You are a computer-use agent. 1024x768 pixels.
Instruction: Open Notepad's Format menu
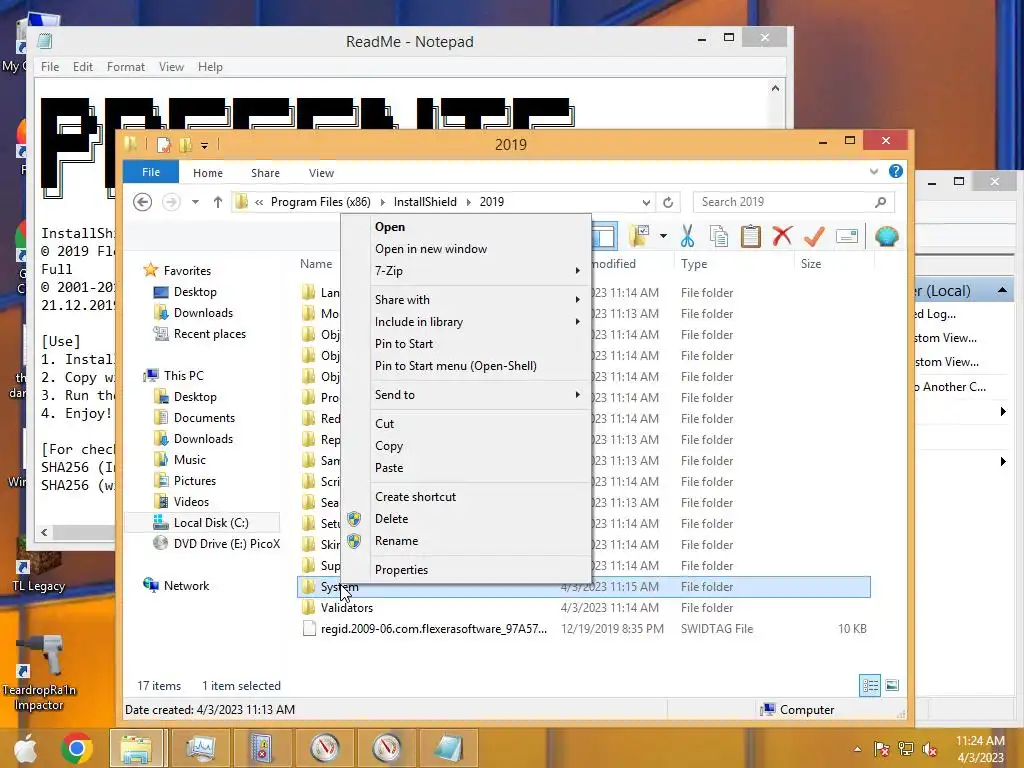(125, 67)
